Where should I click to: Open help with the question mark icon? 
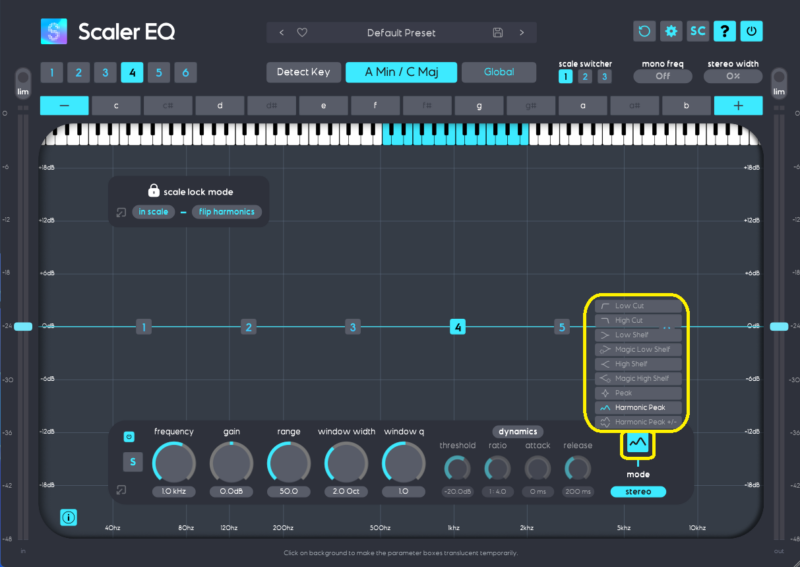(724, 31)
